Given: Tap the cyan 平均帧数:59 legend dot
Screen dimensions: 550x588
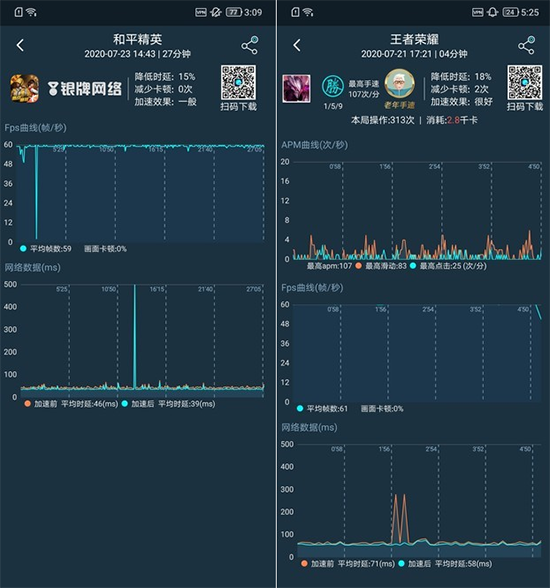Looking at the screenshot, I should (x=23, y=248).
